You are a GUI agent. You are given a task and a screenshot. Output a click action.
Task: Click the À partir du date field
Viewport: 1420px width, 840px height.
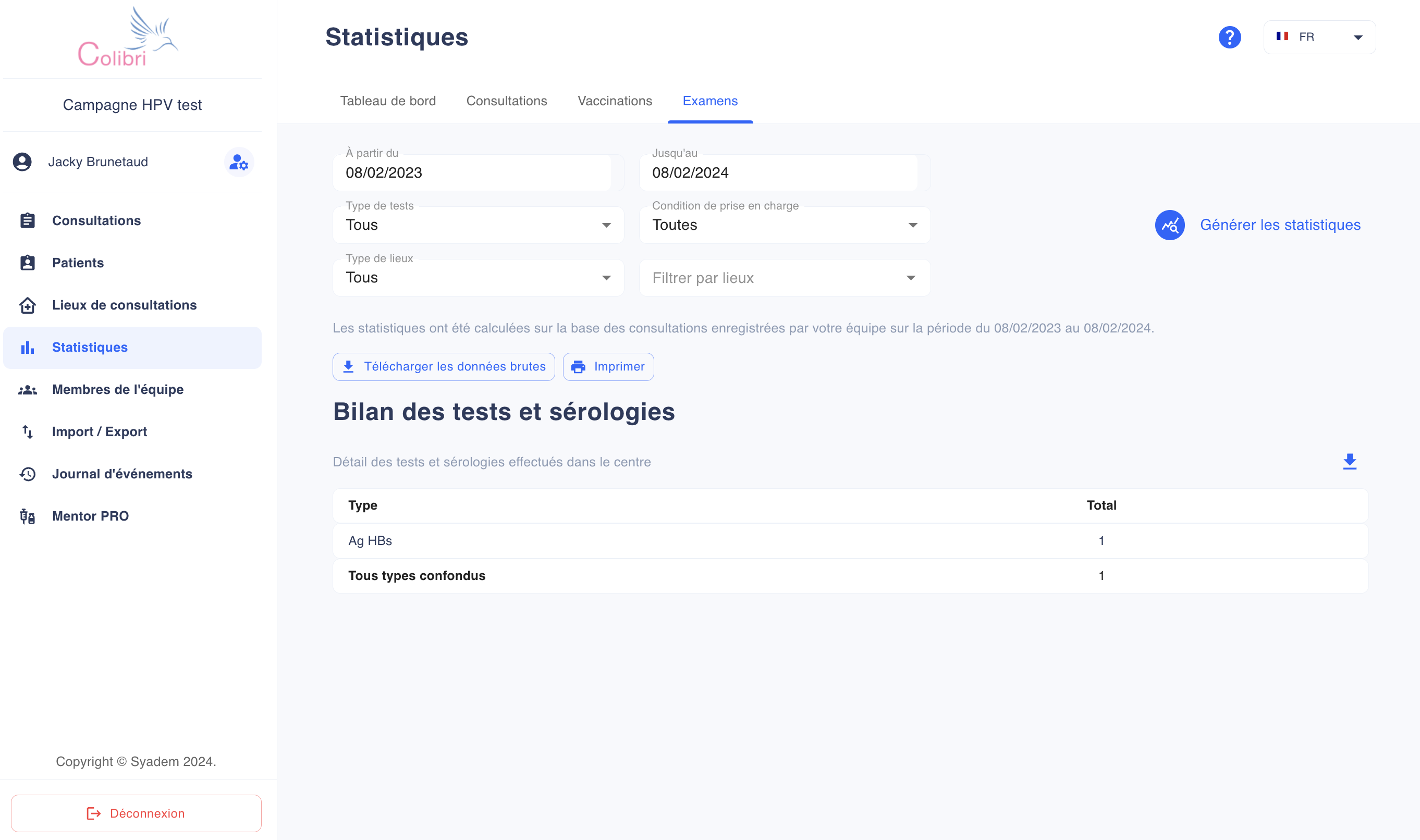[479, 172]
